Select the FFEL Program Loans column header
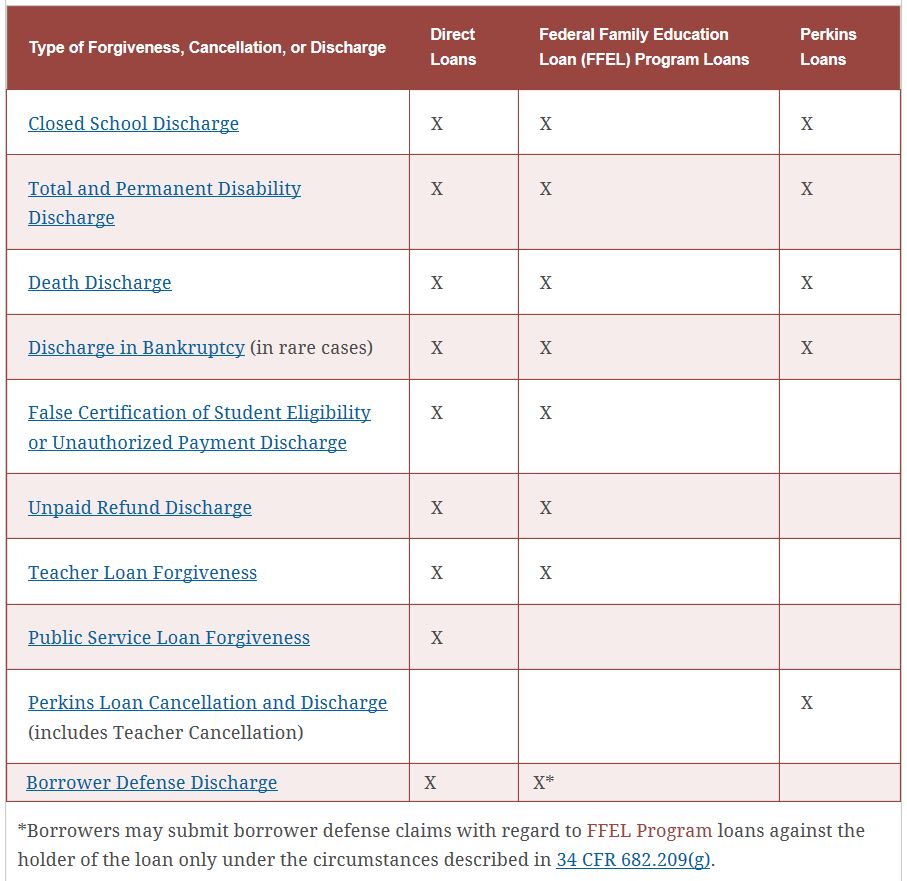This screenshot has width=907, height=881. point(643,47)
